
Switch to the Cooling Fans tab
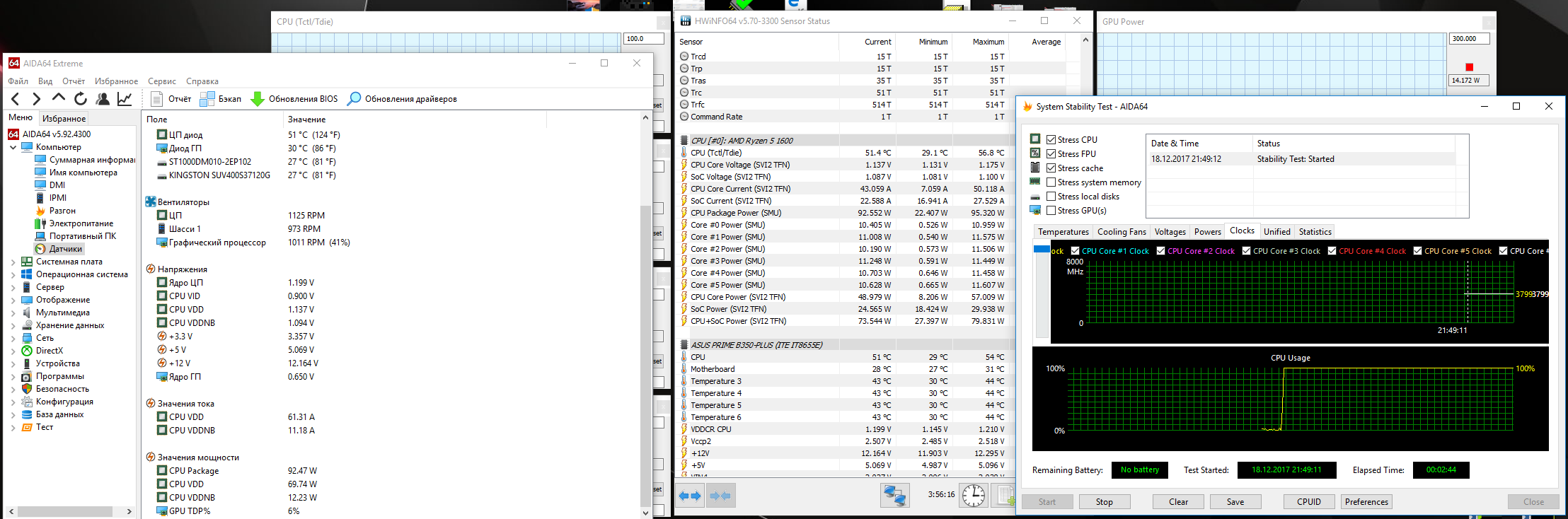pyautogui.click(x=1122, y=232)
